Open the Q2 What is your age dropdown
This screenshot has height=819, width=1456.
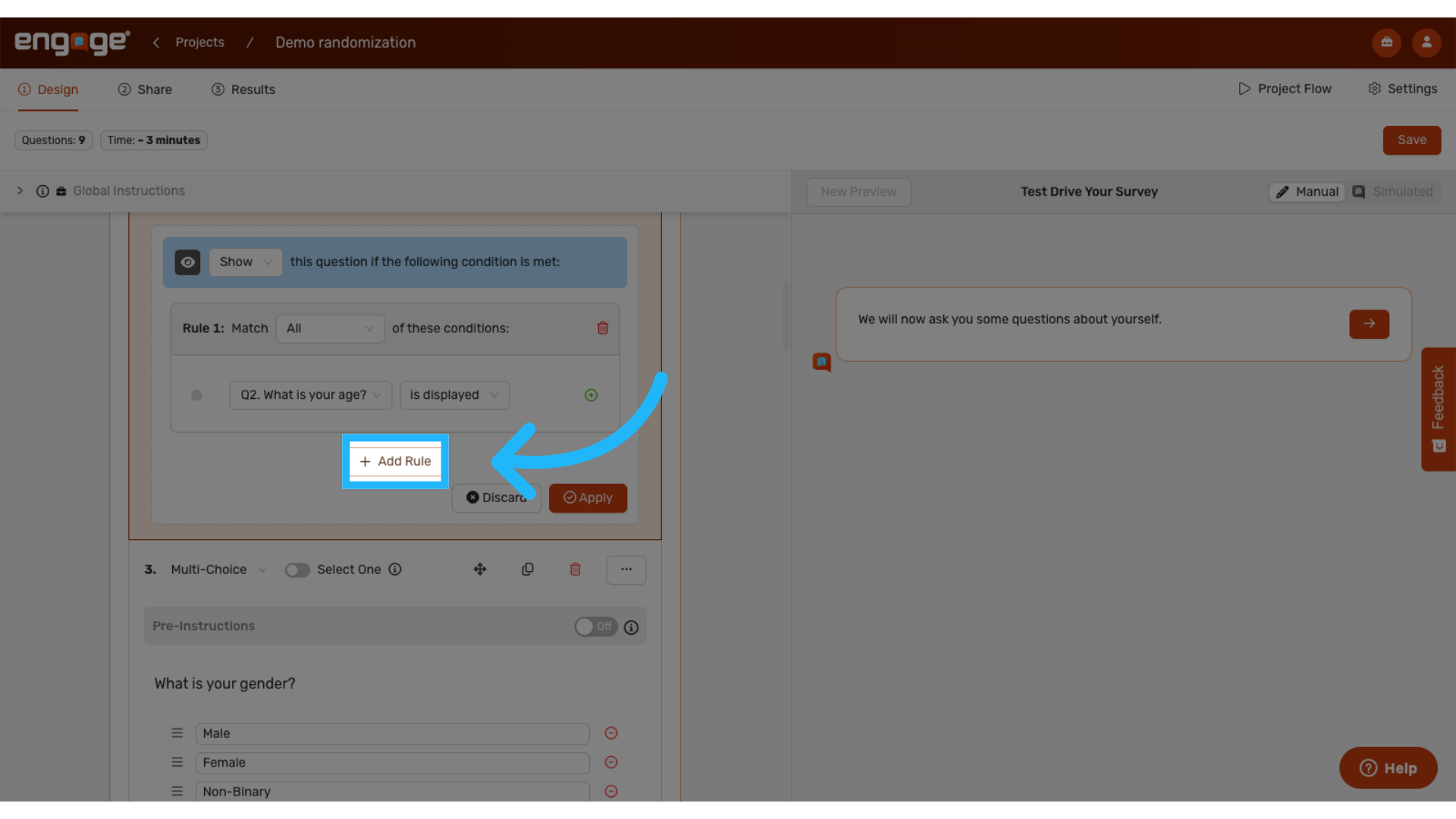click(311, 395)
